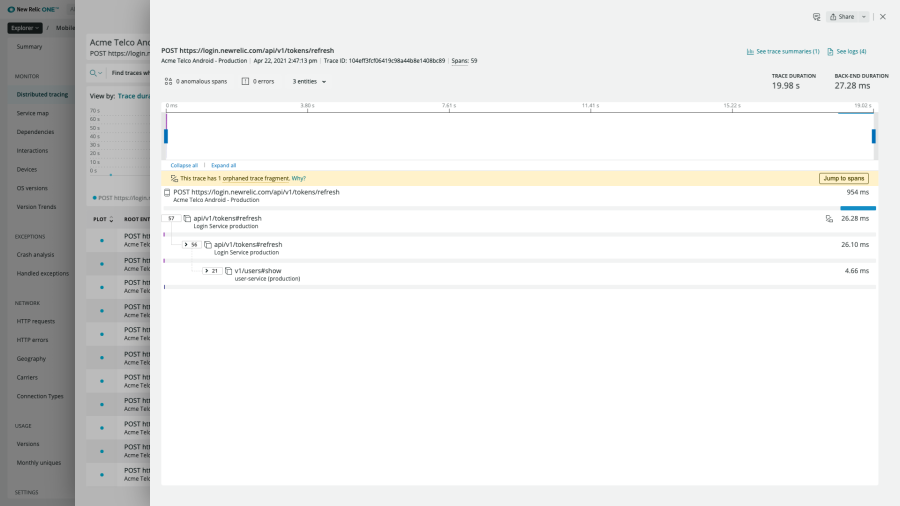900x506 pixels.
Task: Expand the 21 spans under v1/users#show
Action: coord(211,270)
